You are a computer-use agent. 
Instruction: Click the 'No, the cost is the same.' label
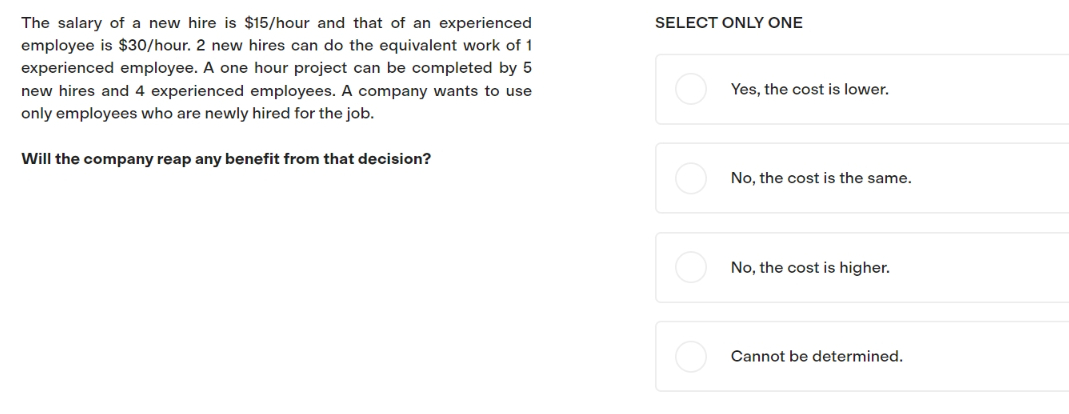(x=821, y=178)
